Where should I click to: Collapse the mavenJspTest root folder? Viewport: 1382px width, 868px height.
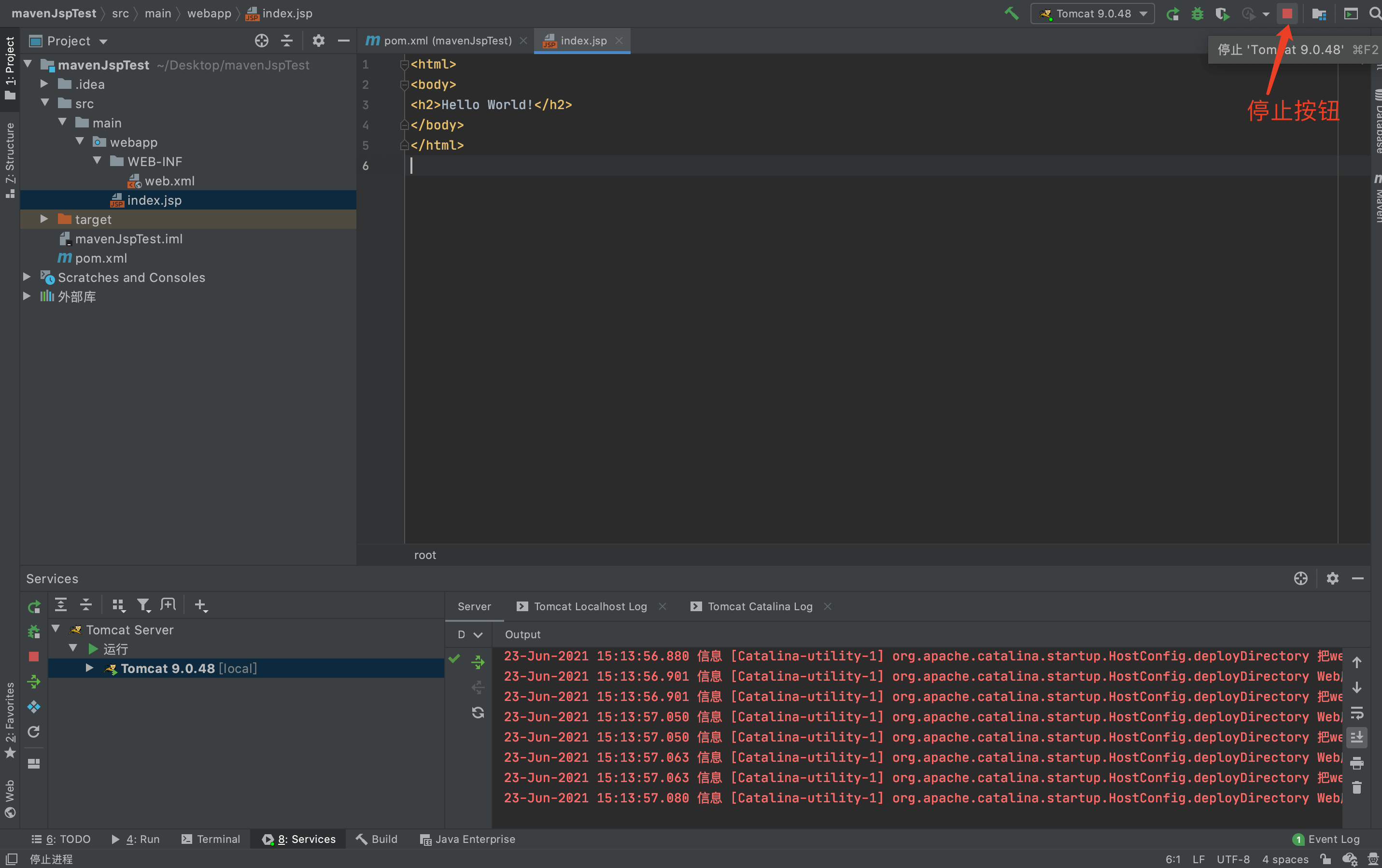coord(28,64)
